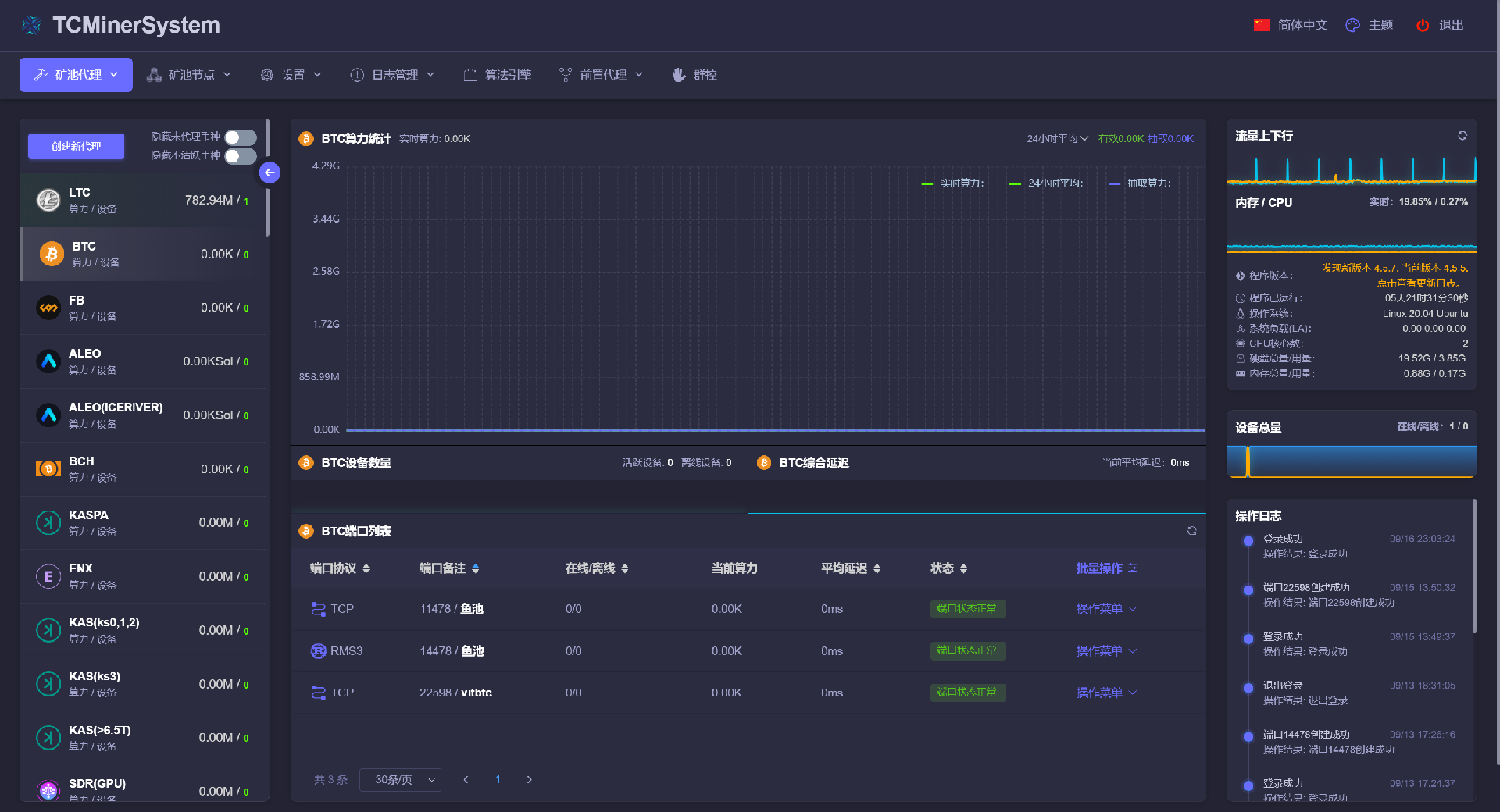
Task: Open the 24小时平均 dropdown in chart header
Action: coord(1057,139)
